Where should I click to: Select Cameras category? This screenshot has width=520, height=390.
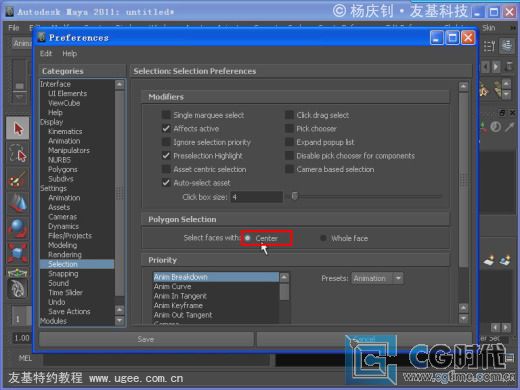click(x=63, y=217)
